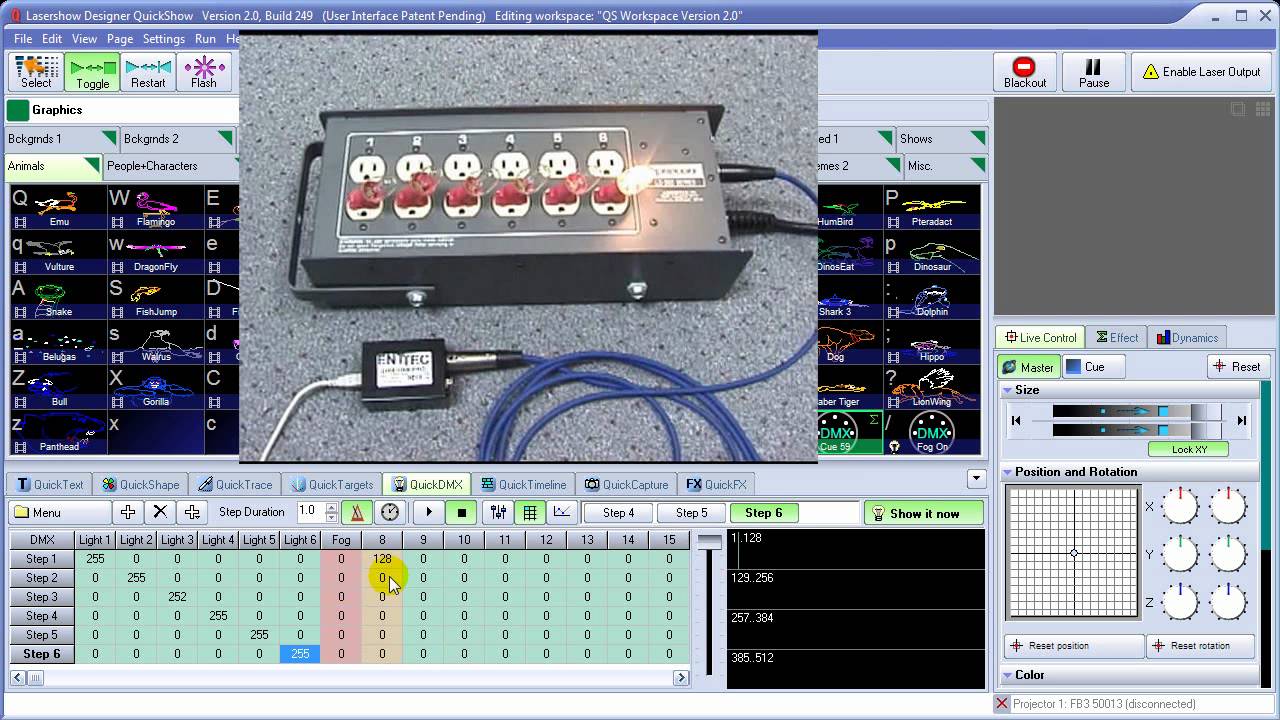Trigger the Hippo cue
This screenshot has width=1280, height=720.
(932, 344)
